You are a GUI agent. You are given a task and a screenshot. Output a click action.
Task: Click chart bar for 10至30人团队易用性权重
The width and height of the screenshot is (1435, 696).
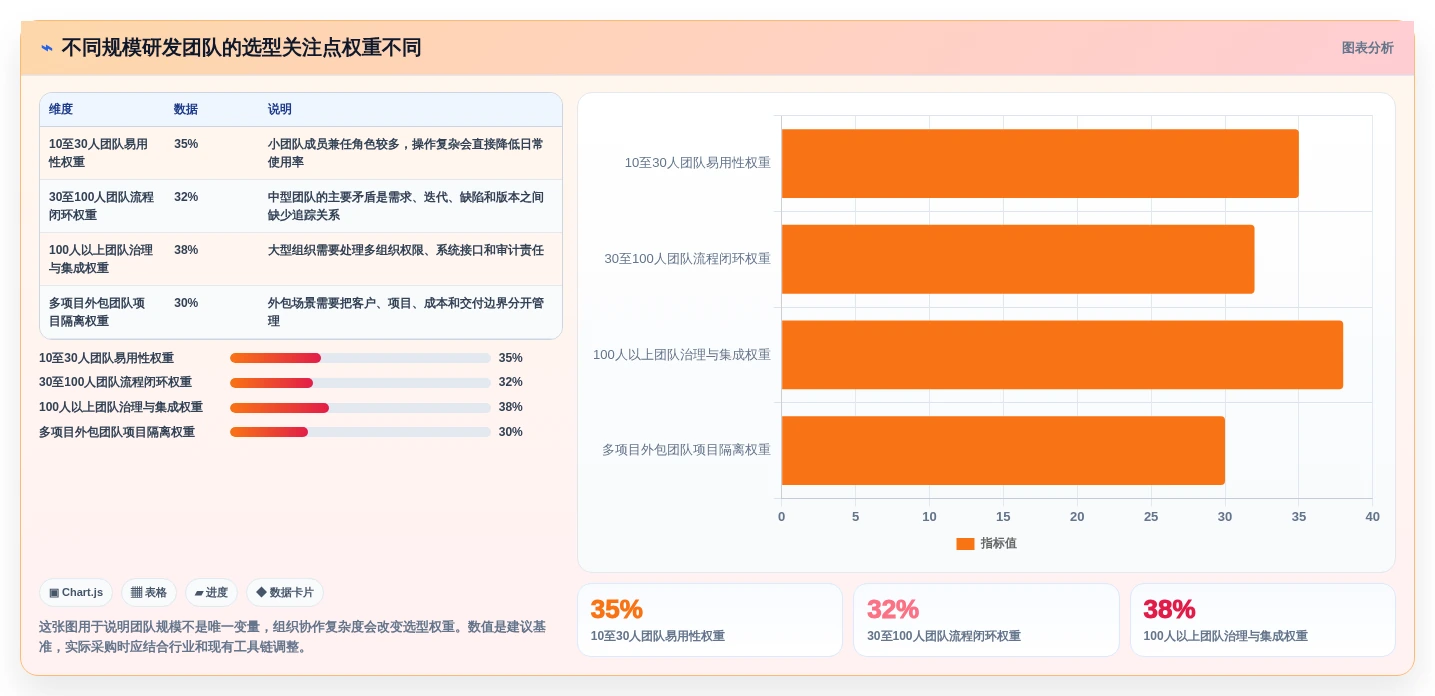pos(1040,163)
